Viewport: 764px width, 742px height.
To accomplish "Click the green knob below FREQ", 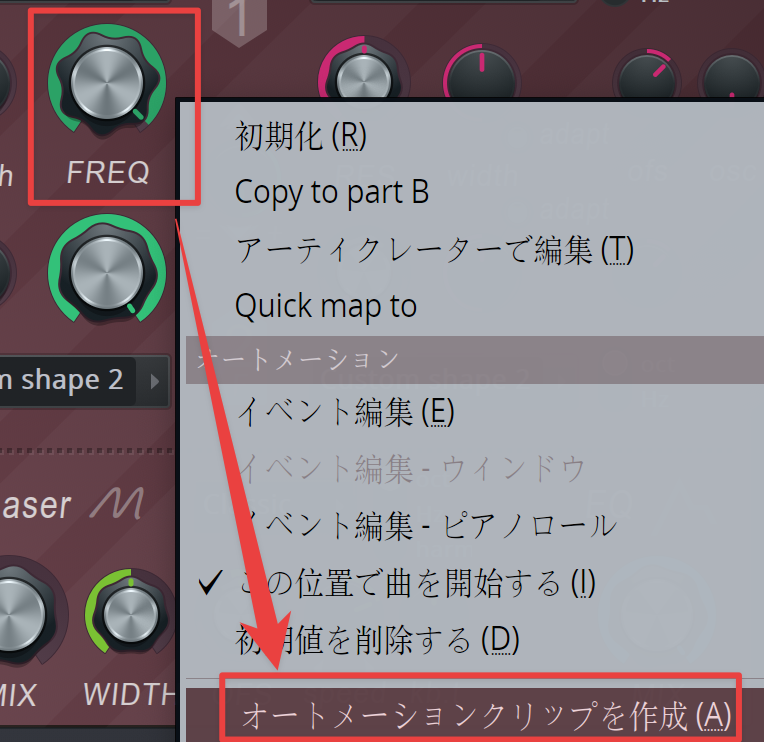I will point(107,272).
